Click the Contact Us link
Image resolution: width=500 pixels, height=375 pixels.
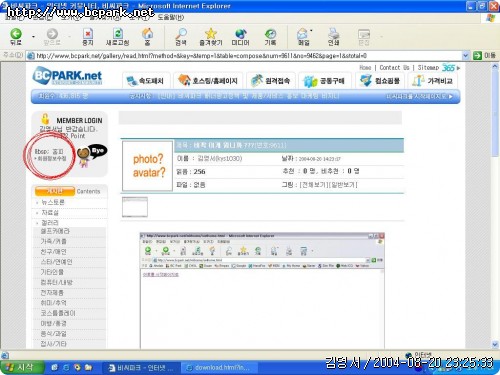tap(394, 67)
